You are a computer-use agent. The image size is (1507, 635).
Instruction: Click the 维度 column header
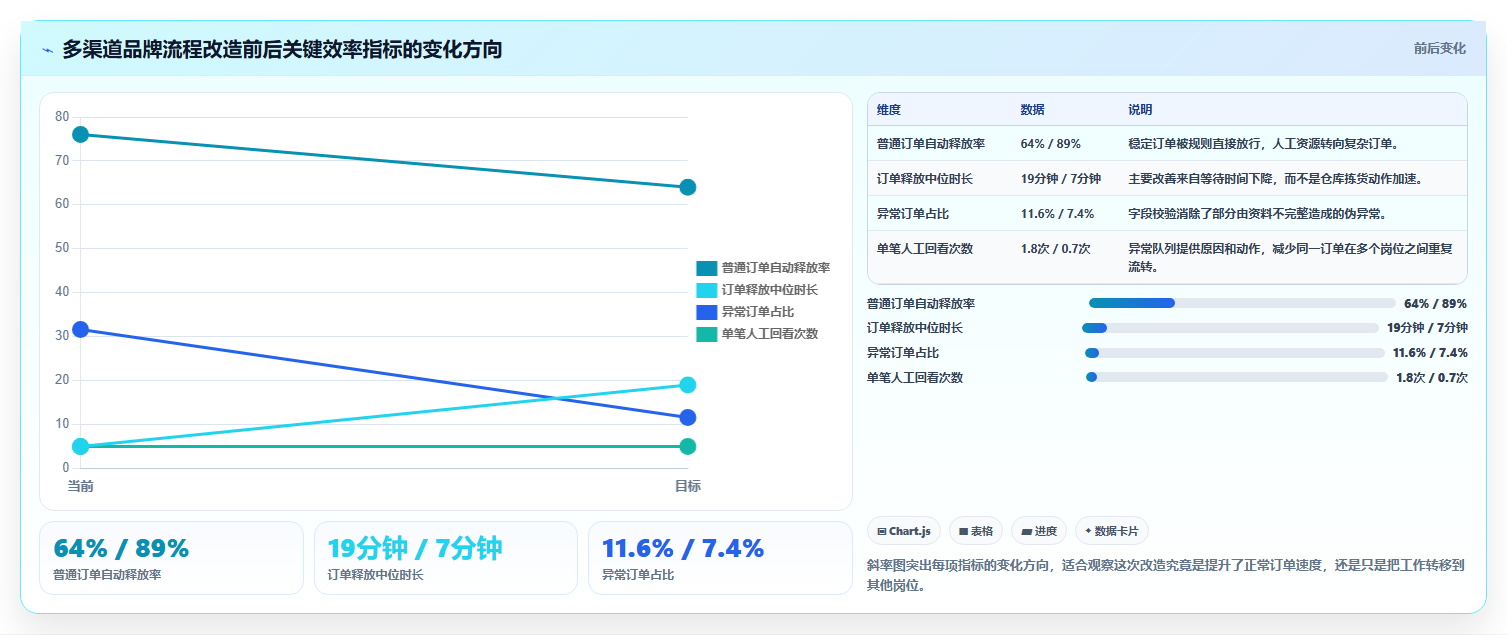click(x=889, y=110)
